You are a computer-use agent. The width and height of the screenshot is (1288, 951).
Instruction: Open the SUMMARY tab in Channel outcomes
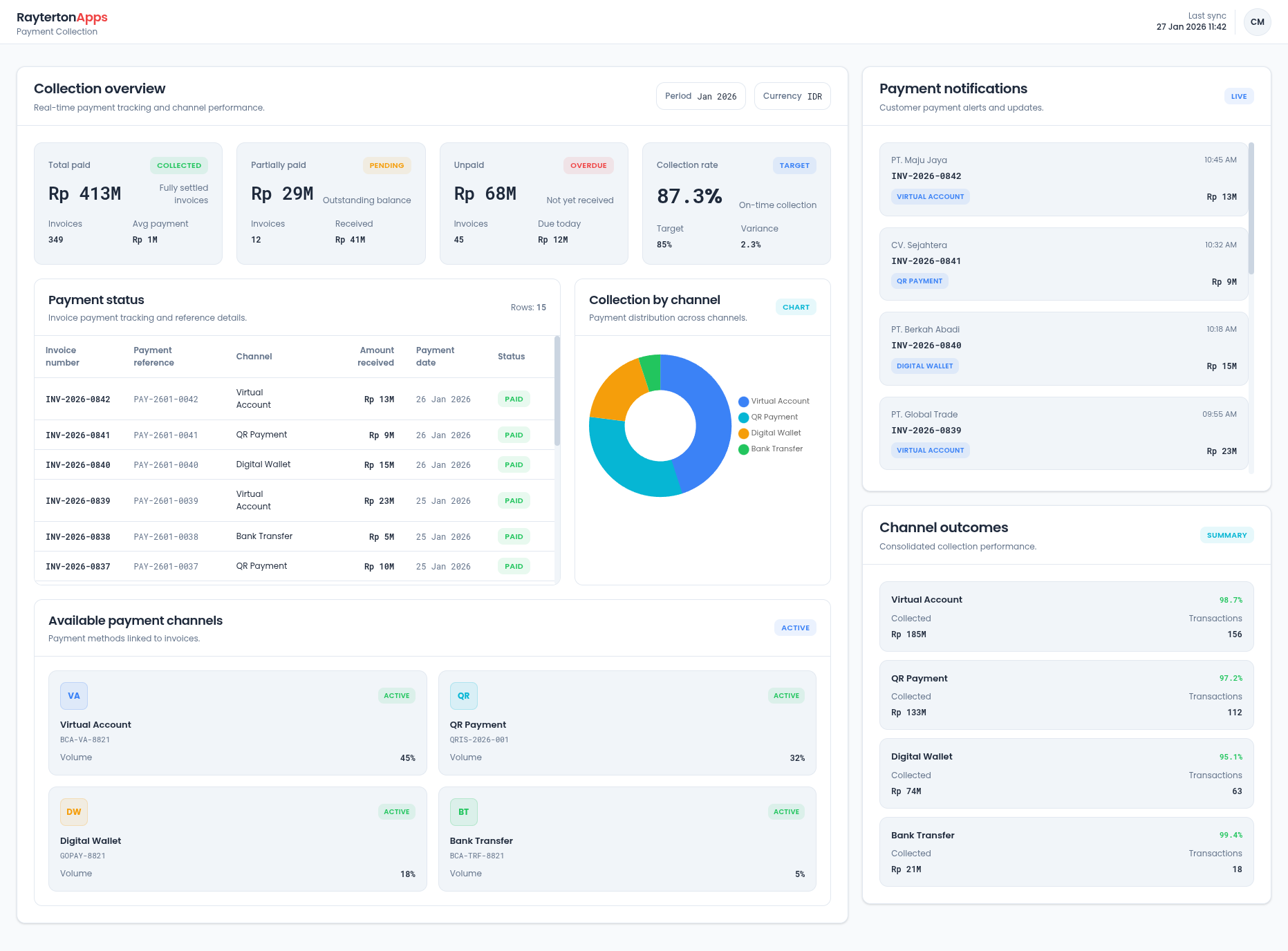click(1226, 535)
